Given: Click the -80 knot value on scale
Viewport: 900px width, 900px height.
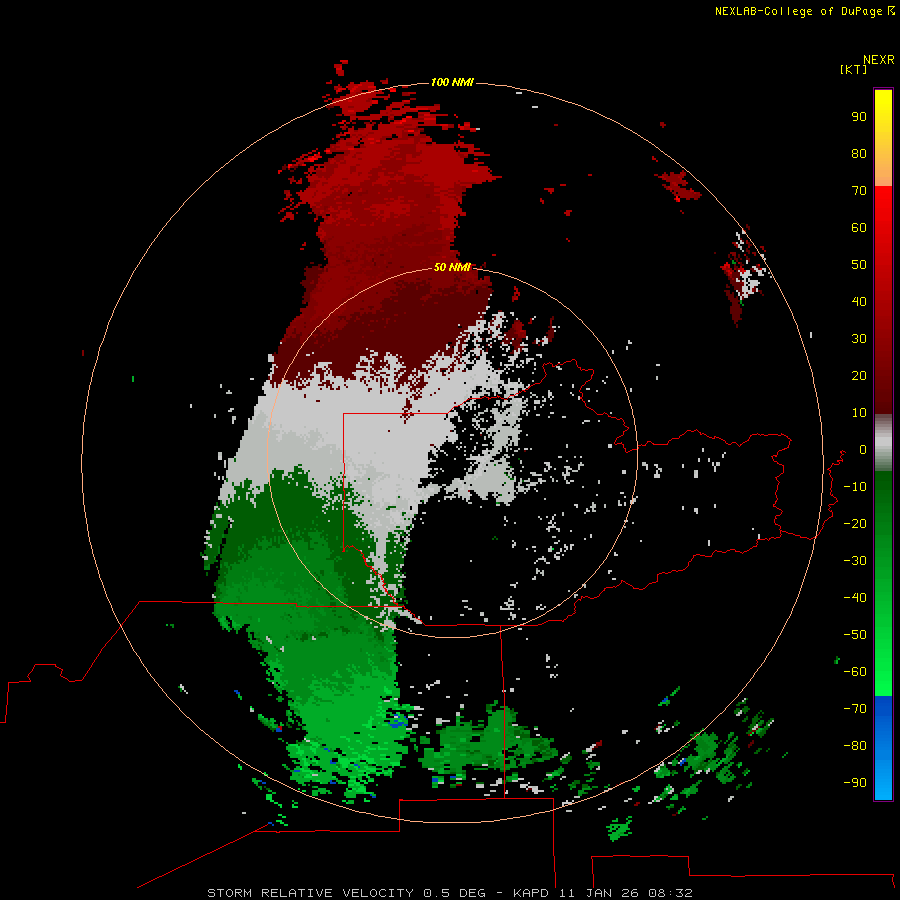Looking at the screenshot, I should [855, 746].
